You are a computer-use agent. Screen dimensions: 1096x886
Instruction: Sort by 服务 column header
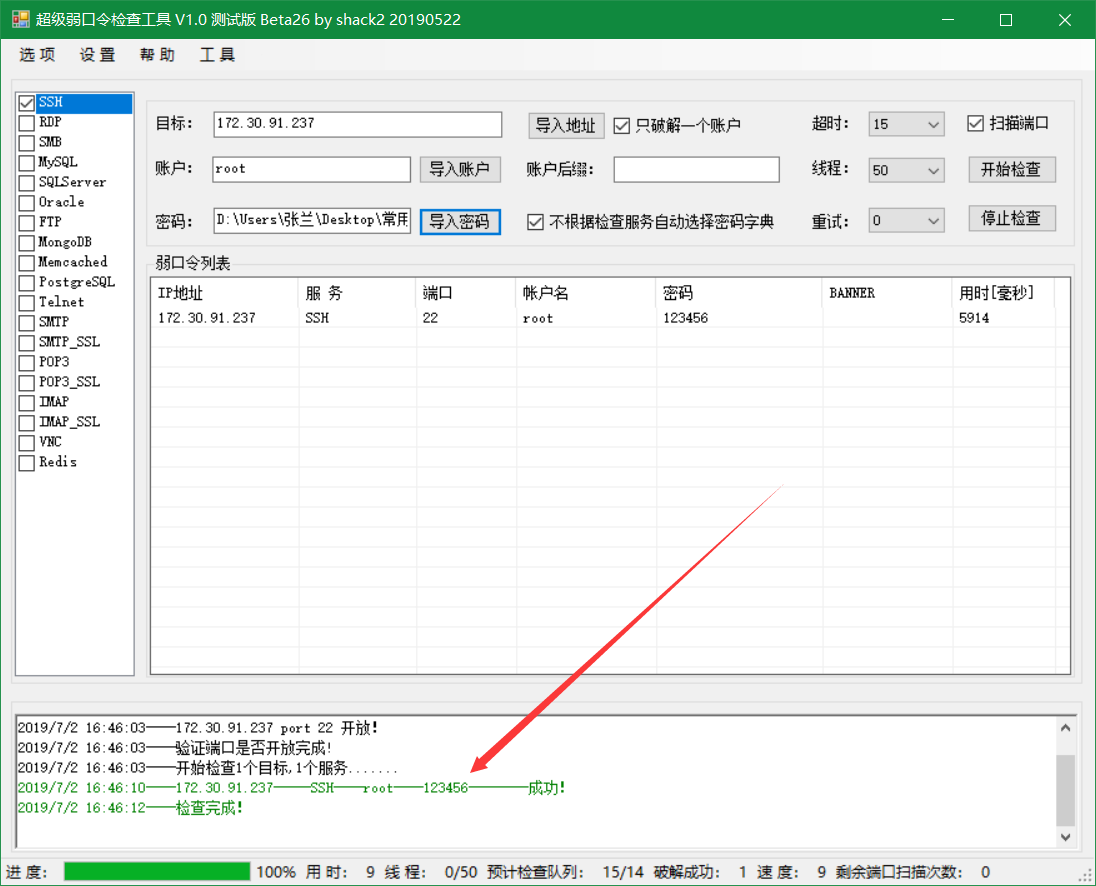(x=357, y=293)
